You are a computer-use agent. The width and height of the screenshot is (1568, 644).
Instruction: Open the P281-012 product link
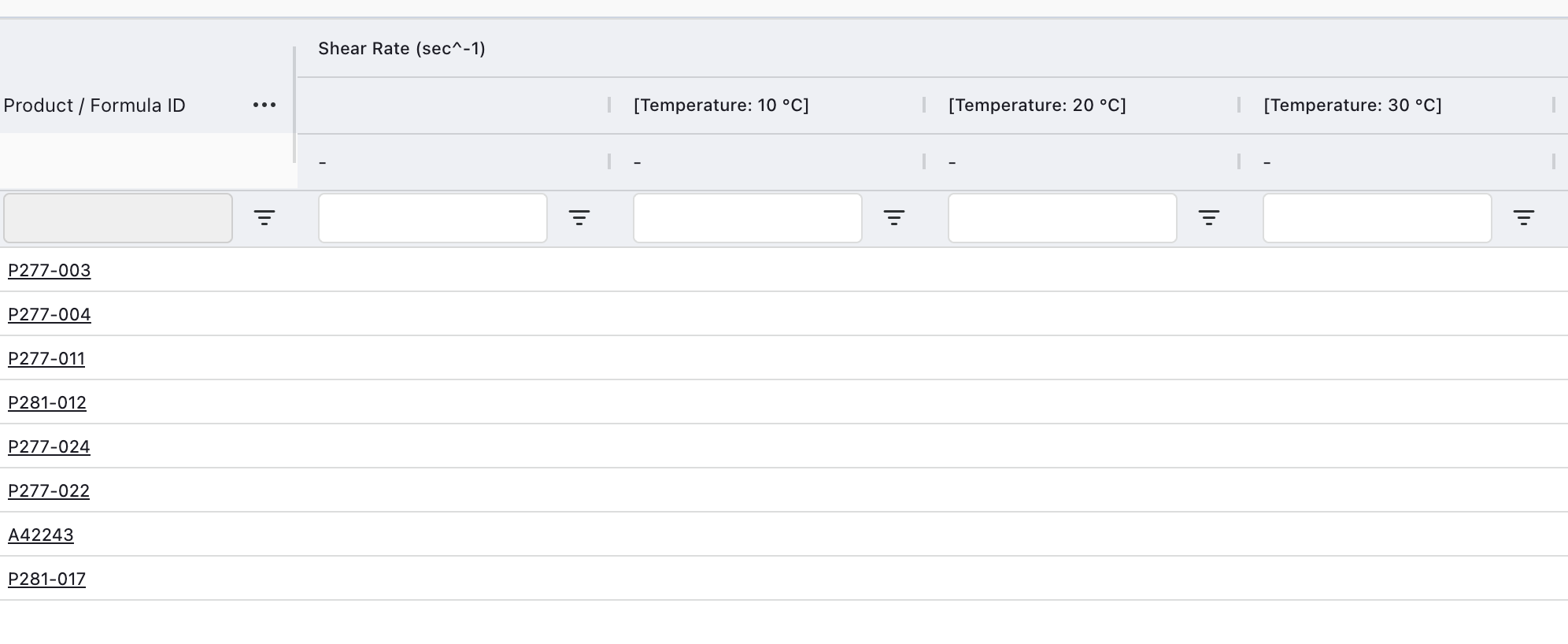pos(47,402)
